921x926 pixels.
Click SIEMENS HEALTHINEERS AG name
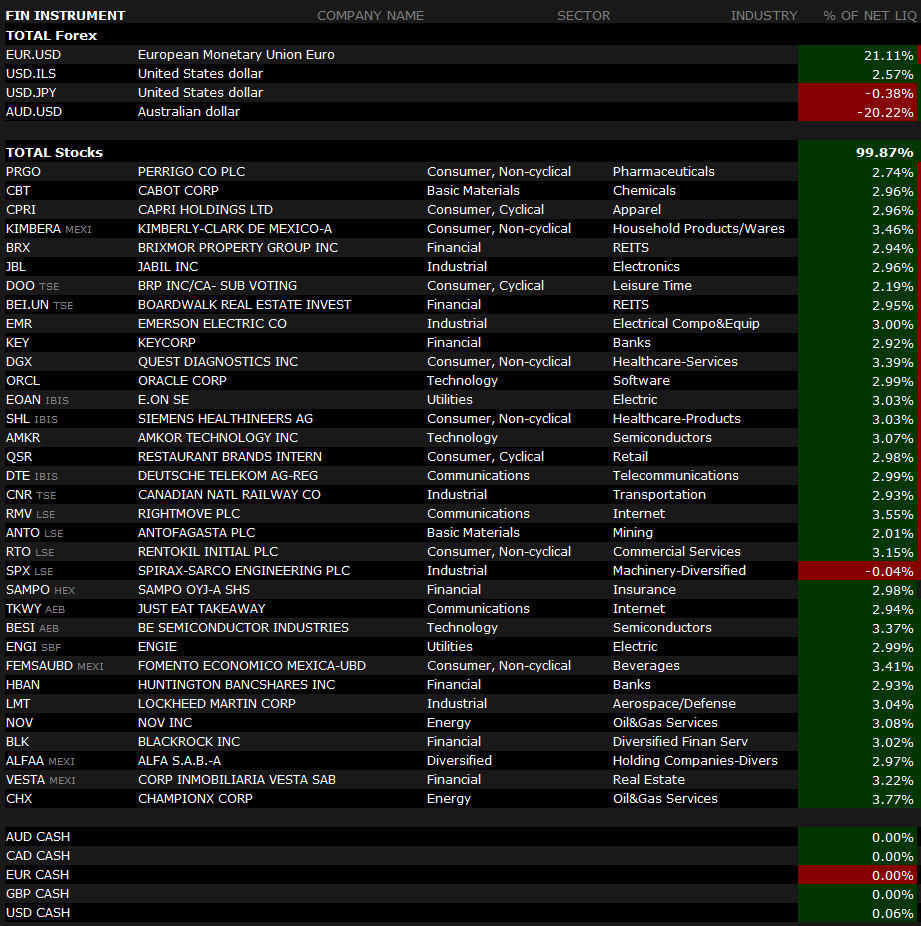point(225,419)
